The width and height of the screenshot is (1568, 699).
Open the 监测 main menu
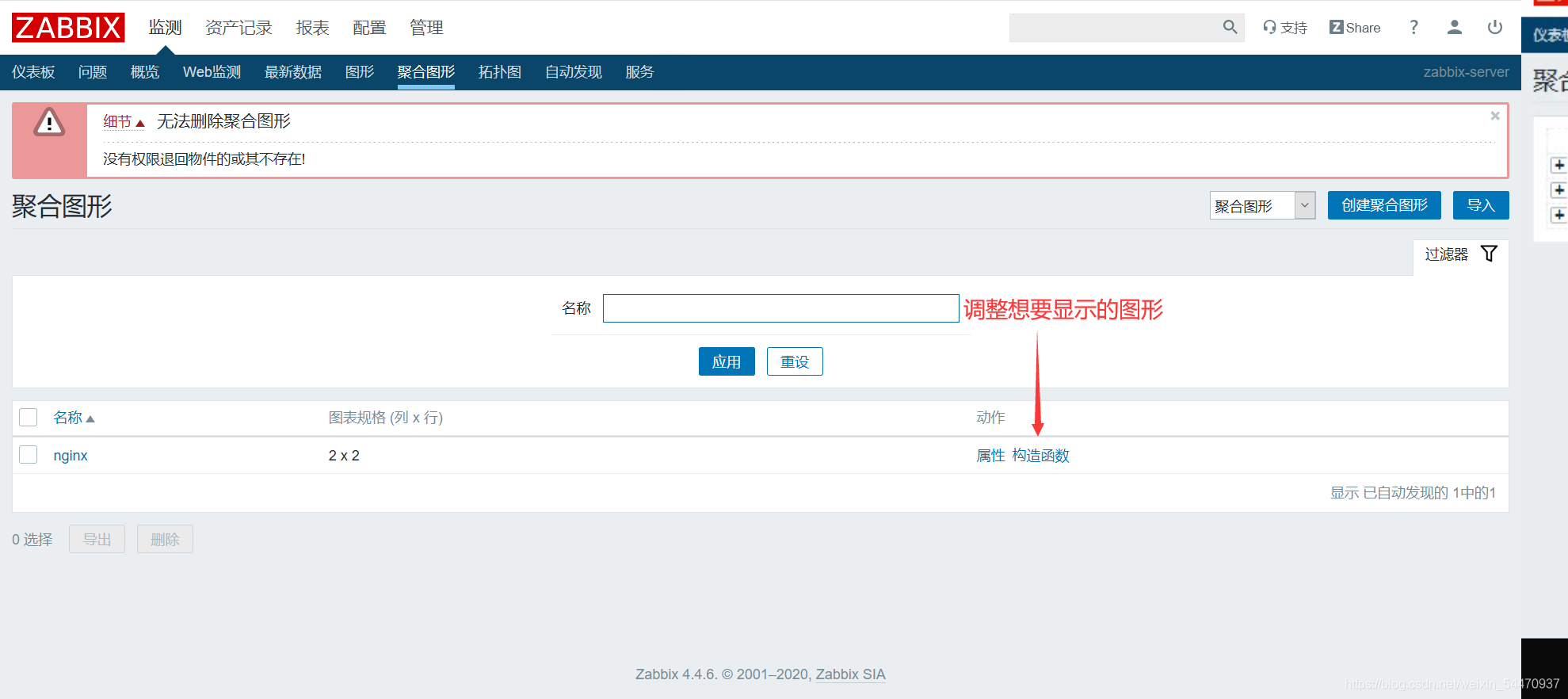point(166,28)
